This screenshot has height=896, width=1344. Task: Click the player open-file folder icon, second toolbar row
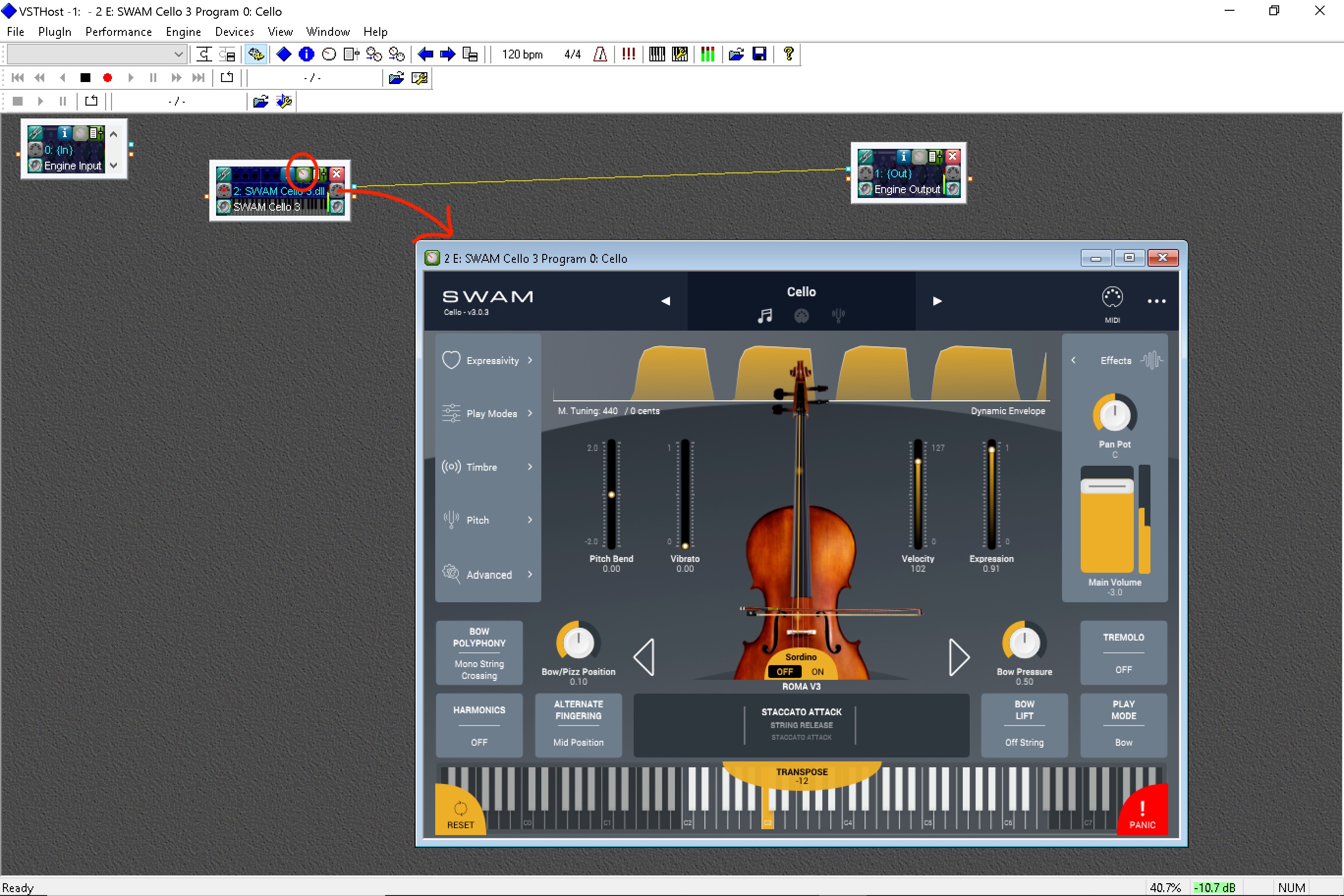[x=396, y=78]
